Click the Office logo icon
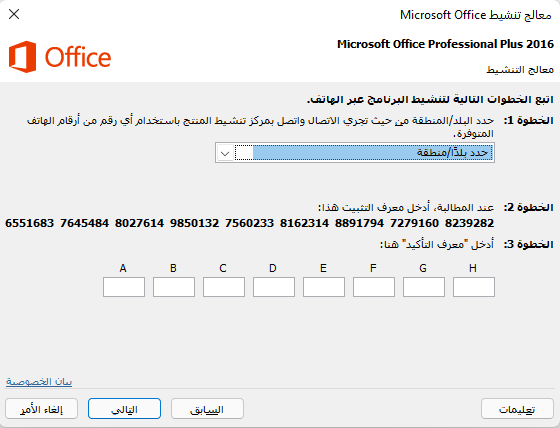Image resolution: width=560 pixels, height=428 pixels. pyautogui.click(x=22, y=57)
